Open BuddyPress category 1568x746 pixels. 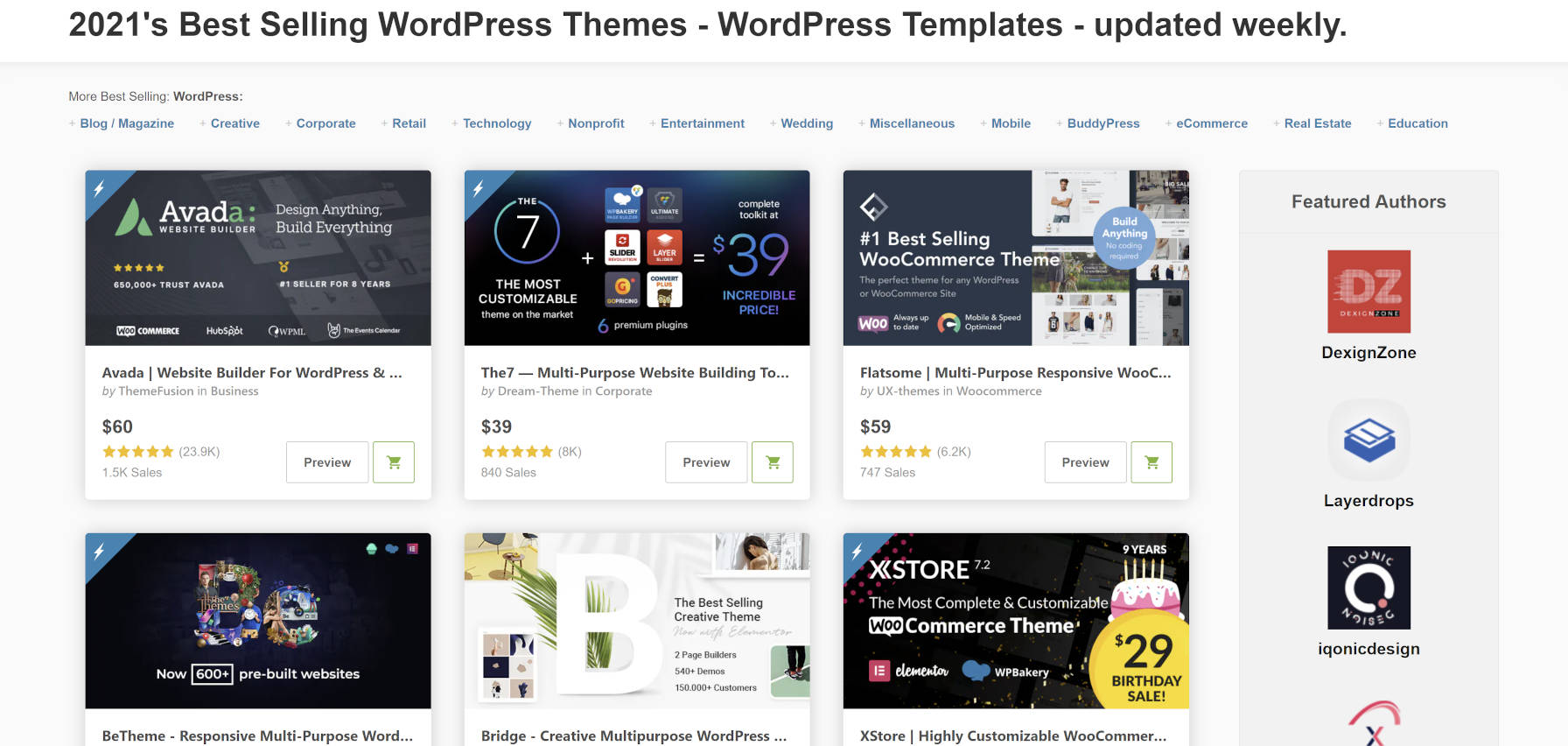[x=1103, y=123]
